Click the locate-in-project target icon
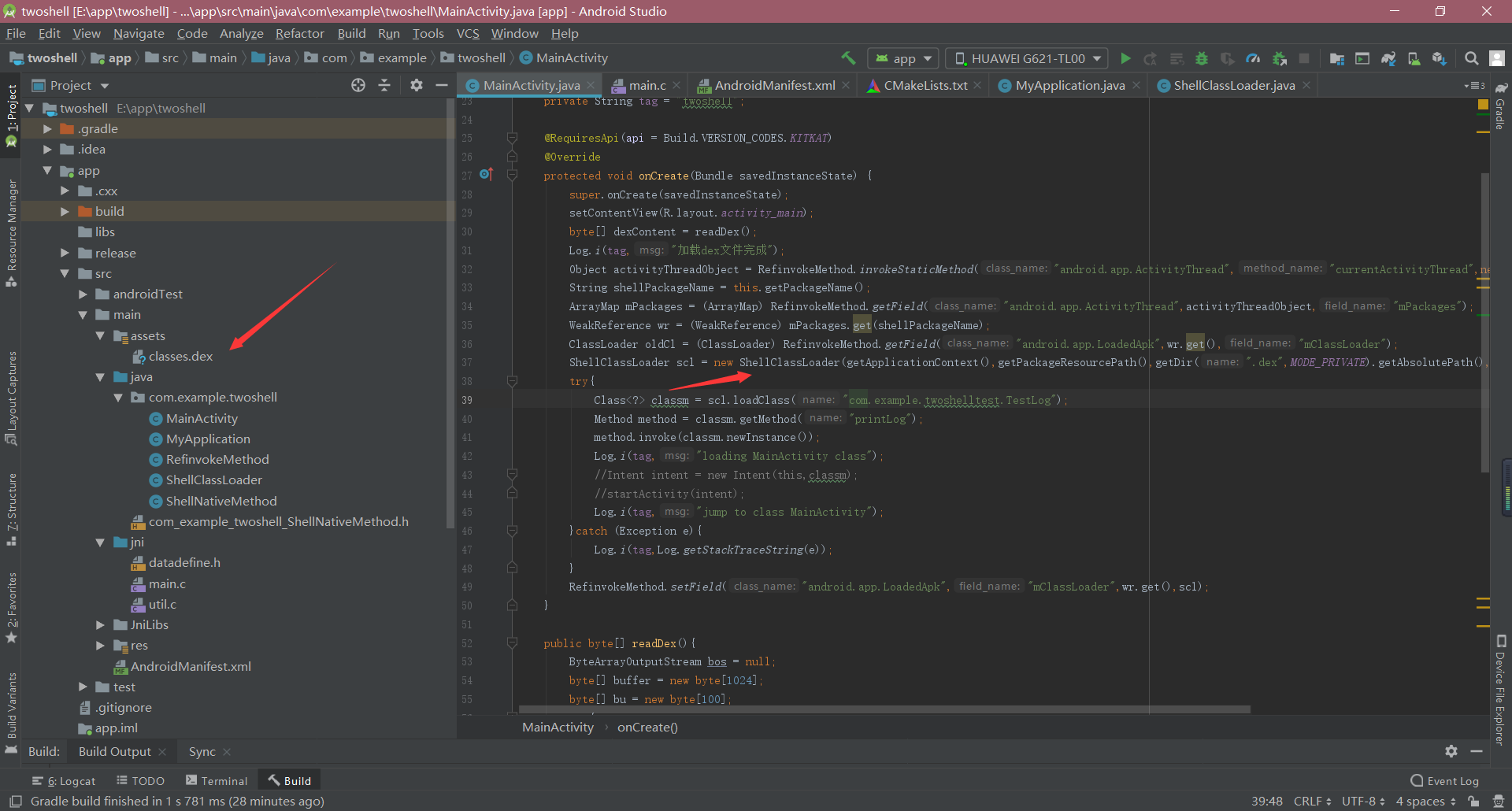Viewport: 1512px width, 811px height. 358,85
